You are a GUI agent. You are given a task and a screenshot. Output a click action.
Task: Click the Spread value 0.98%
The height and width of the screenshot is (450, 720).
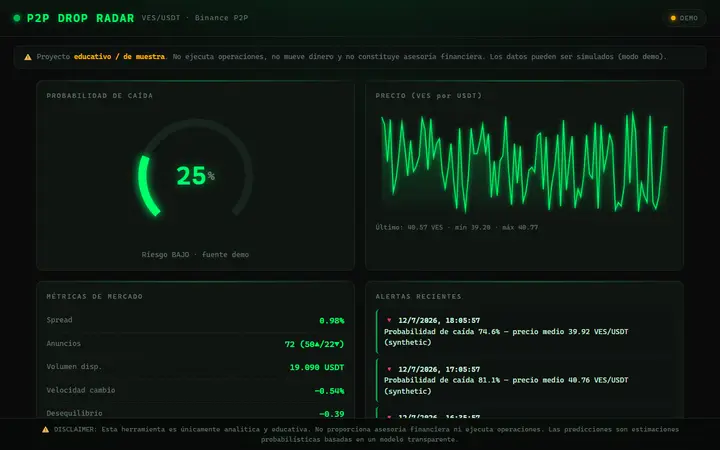[332, 321]
